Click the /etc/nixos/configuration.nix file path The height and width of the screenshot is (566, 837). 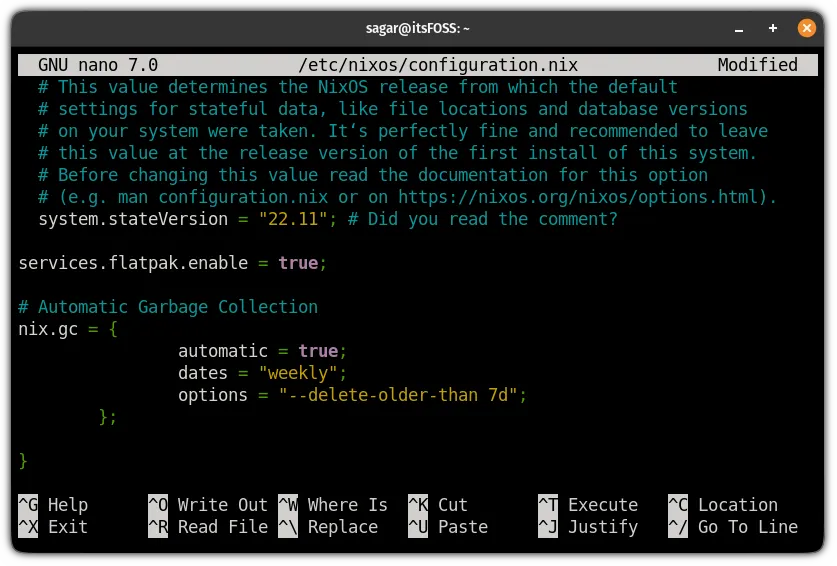pyautogui.click(x=438, y=65)
